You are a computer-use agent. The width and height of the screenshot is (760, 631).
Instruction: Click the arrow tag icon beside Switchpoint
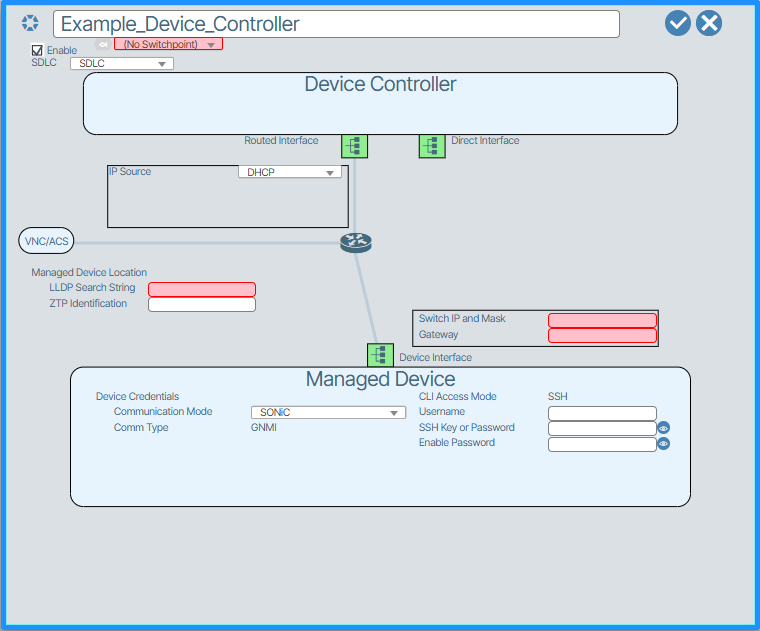tap(103, 44)
